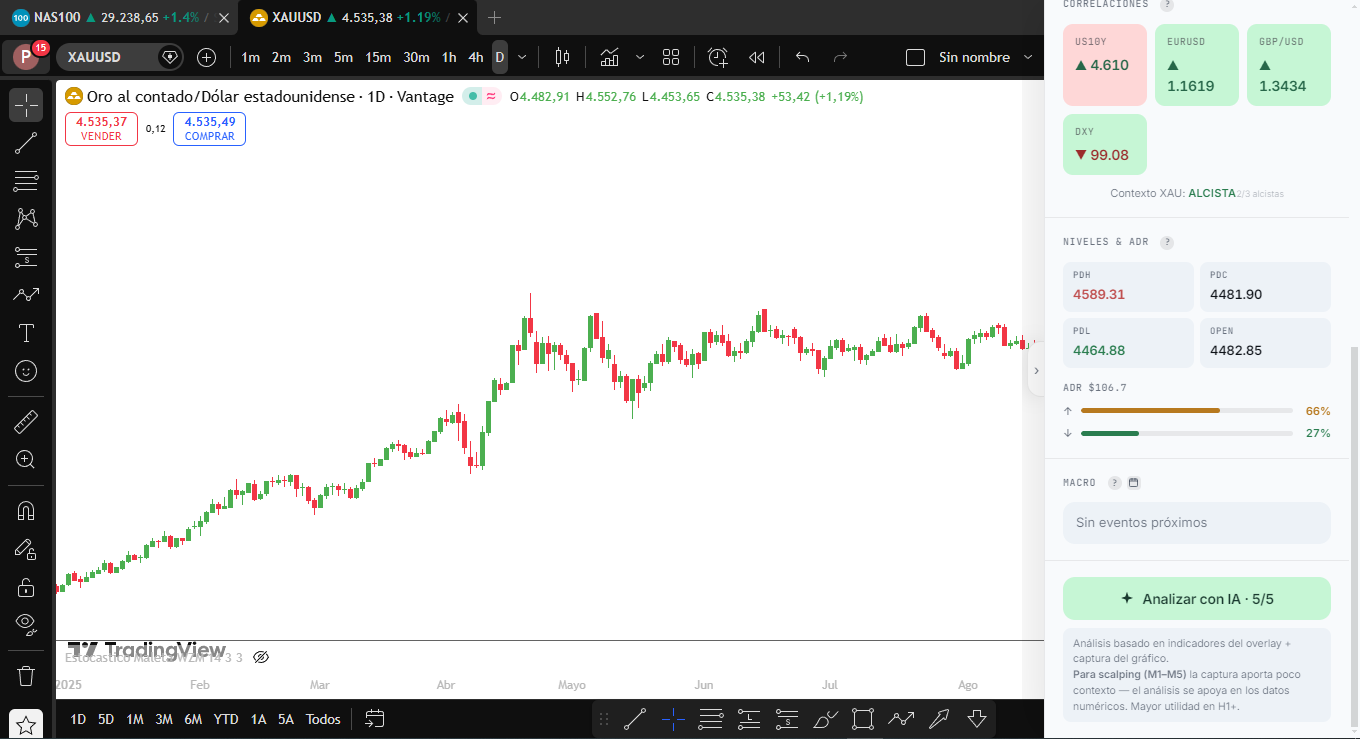This screenshot has height=739, width=1360.
Task: Open the pattern tools in left sidebar
Action: click(x=26, y=219)
